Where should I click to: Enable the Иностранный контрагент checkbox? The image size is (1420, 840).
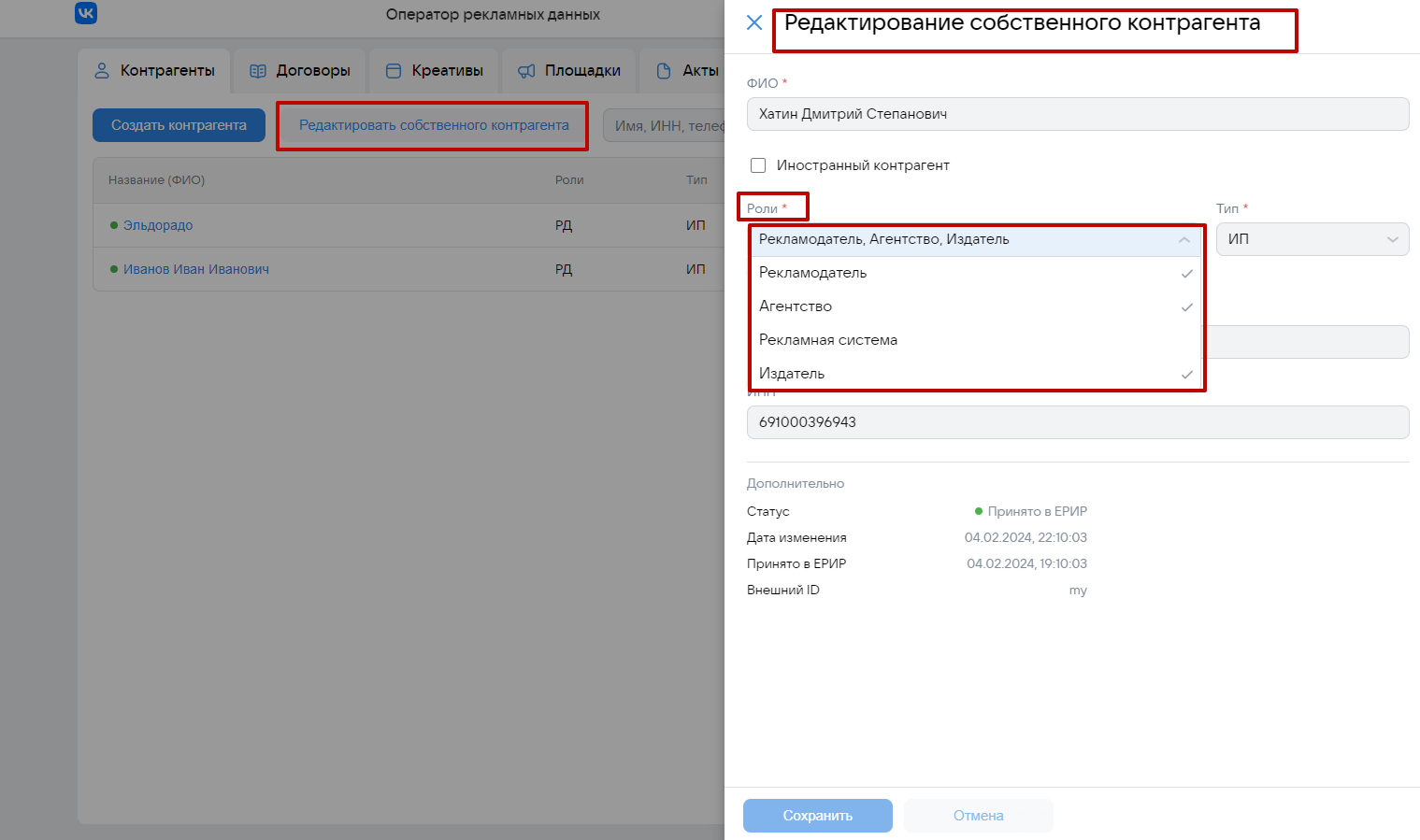[x=758, y=165]
